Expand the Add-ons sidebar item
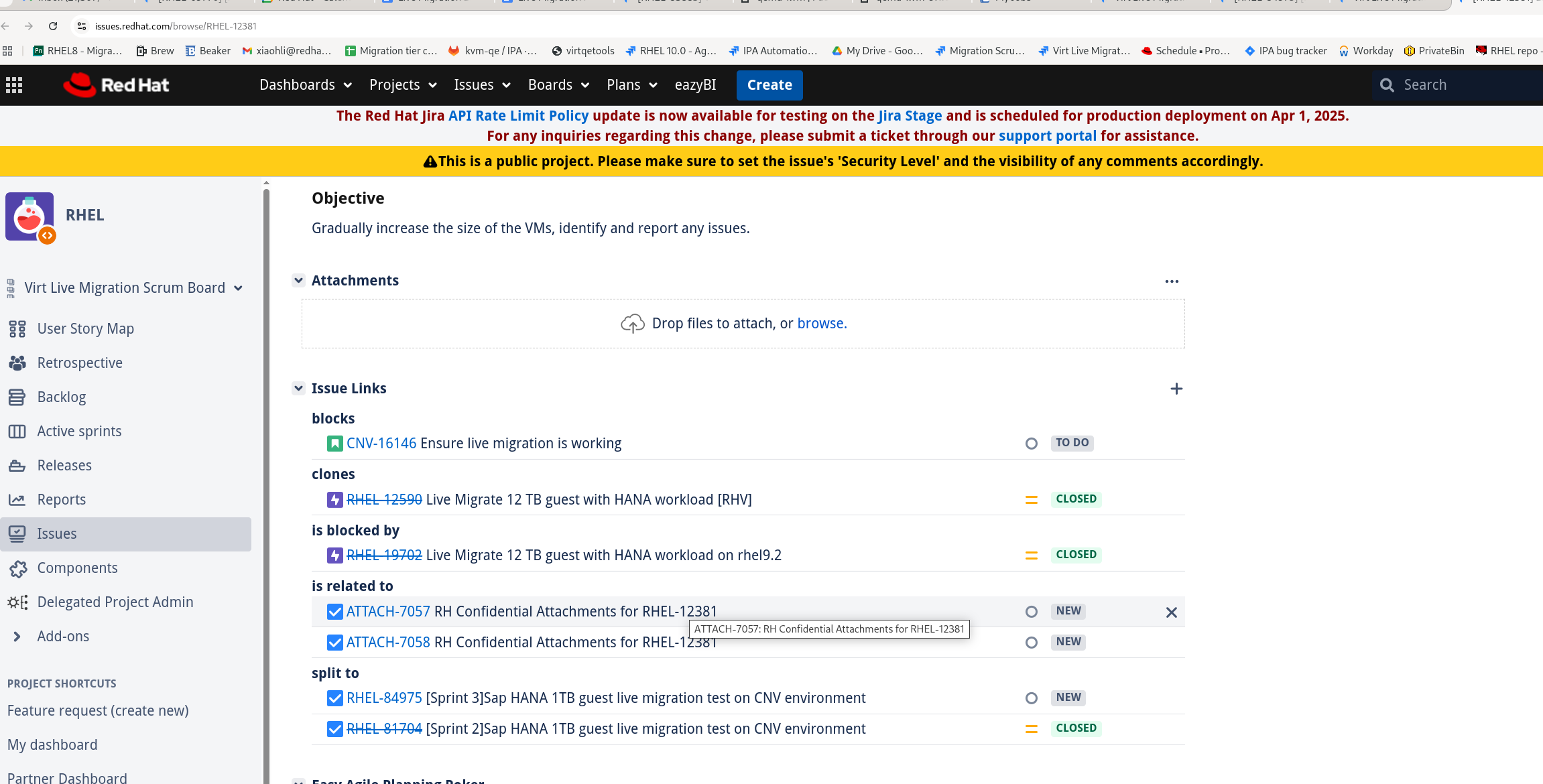 tap(17, 637)
